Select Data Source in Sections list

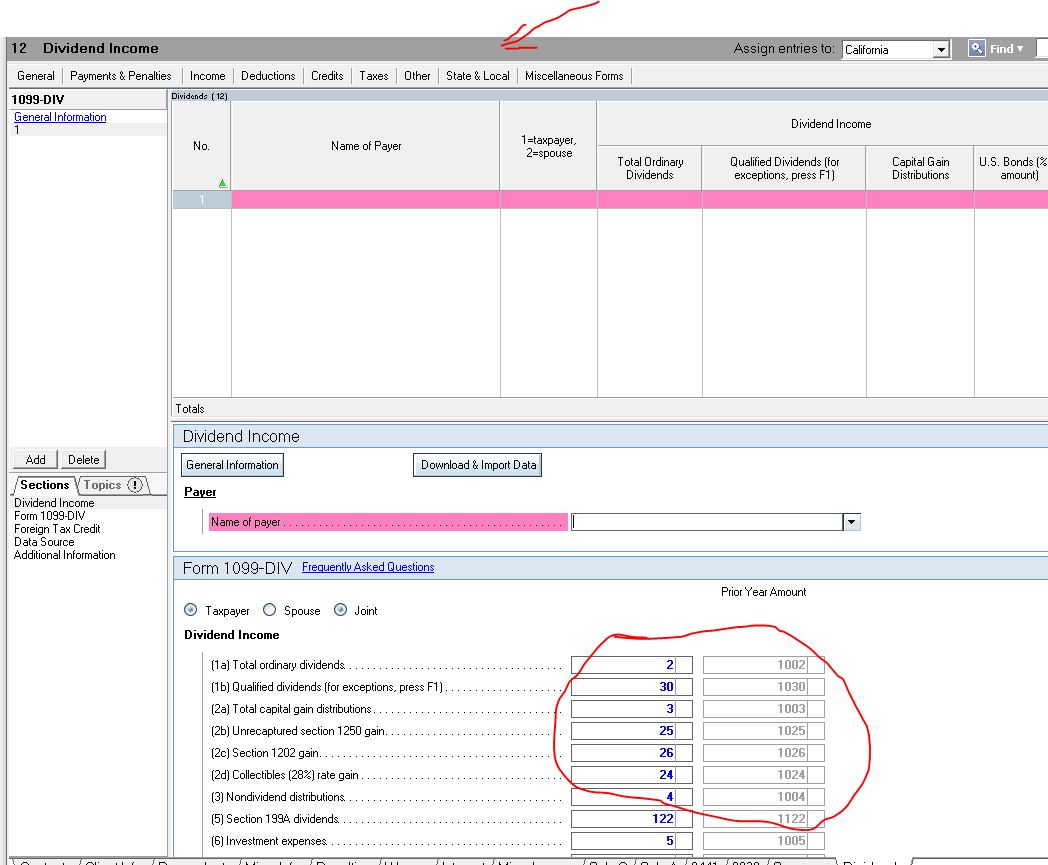point(43,541)
